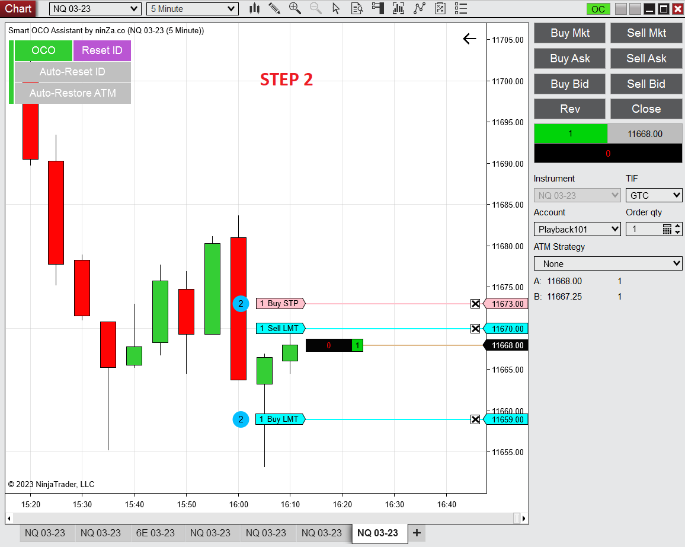Screen dimensions: 685x547
Task: Toggle Auto-Reset ID option
Action: coord(72,72)
